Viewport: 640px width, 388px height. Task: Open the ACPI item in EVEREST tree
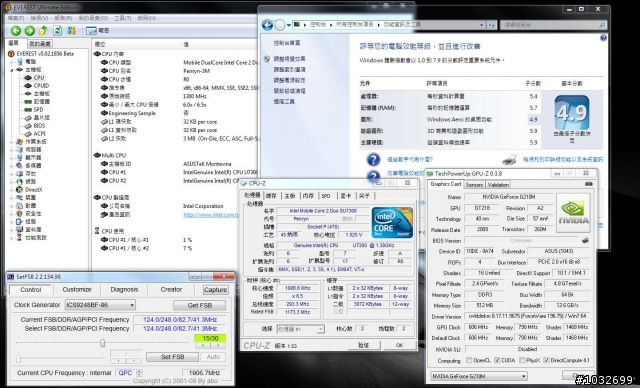(39, 133)
